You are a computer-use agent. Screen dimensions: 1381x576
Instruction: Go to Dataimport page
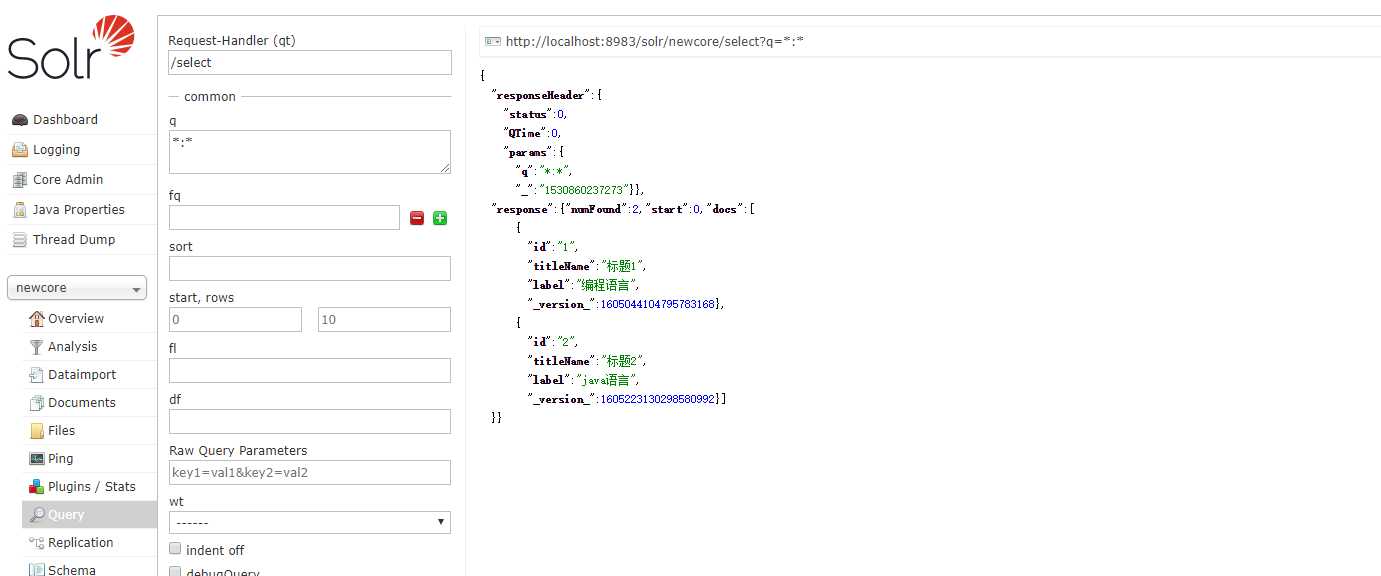[x=82, y=375]
